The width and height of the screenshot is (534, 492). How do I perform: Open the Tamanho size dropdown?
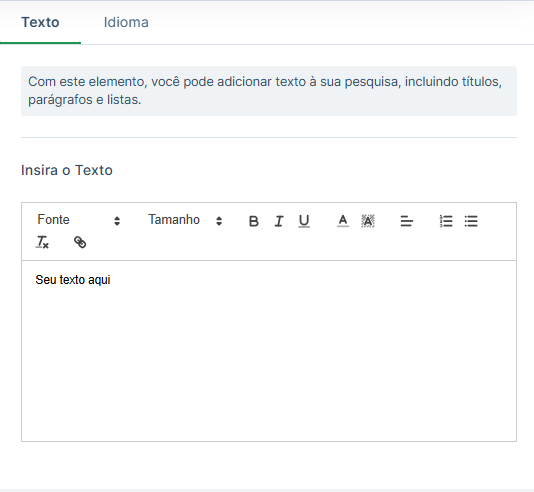(x=186, y=220)
